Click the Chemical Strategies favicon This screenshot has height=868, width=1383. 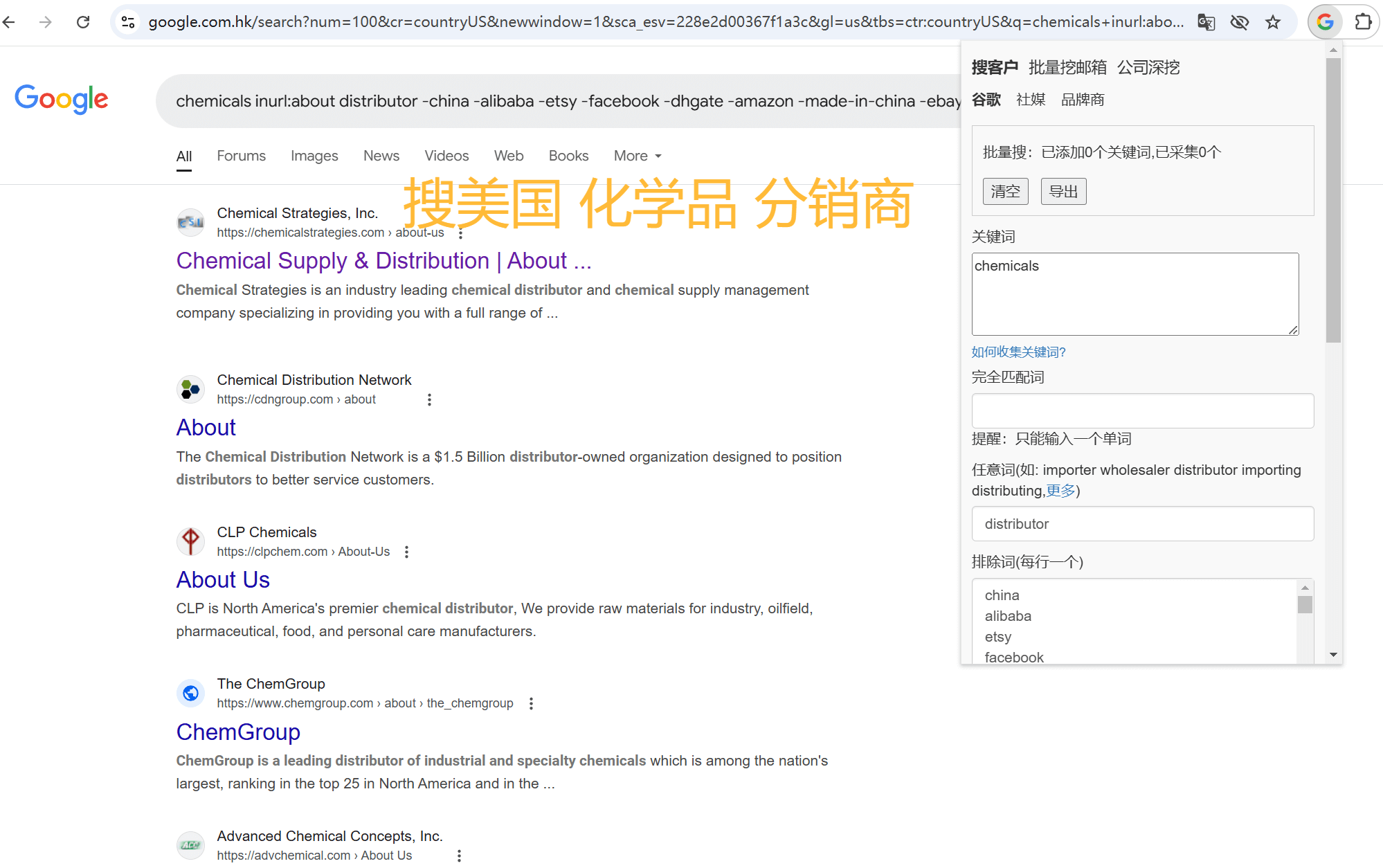(190, 222)
